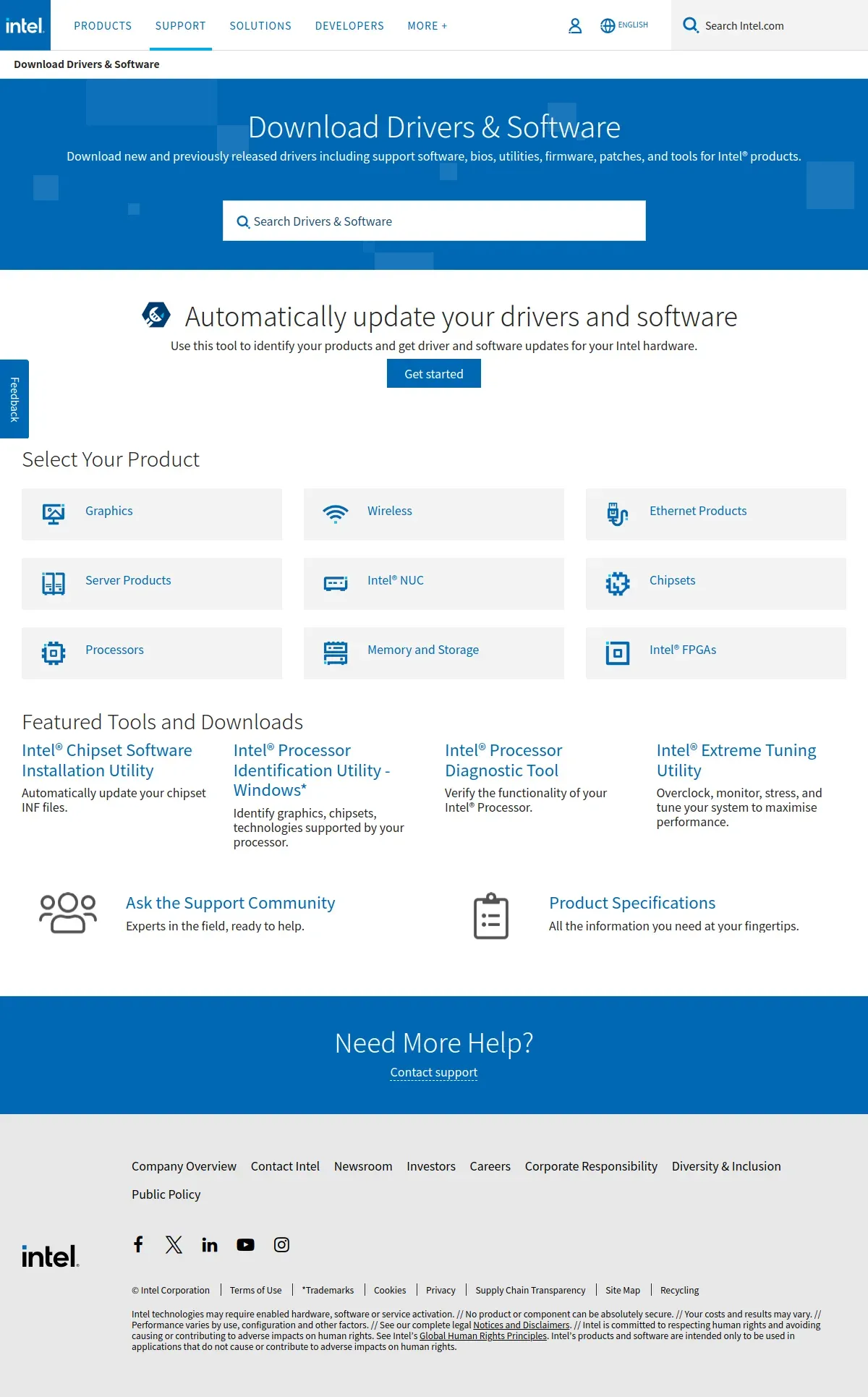Open Investors footer link
Image resolution: width=868 pixels, height=1397 pixels.
(431, 1166)
